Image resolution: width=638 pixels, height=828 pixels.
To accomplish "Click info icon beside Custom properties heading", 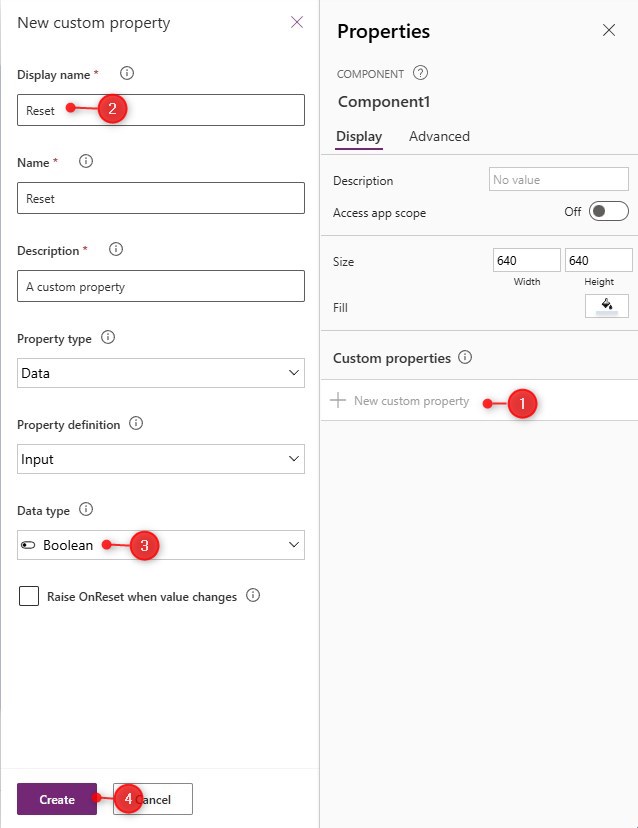I will coord(465,357).
